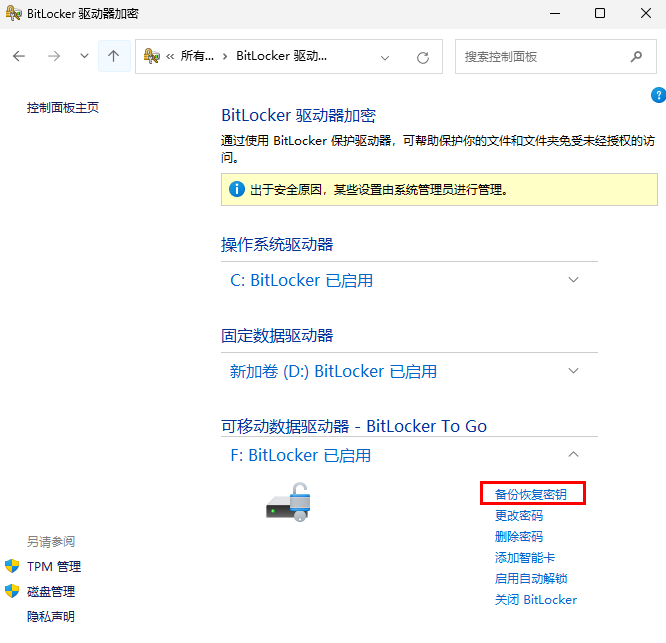
Task: Click the 更改密码 link
Action: point(519,516)
